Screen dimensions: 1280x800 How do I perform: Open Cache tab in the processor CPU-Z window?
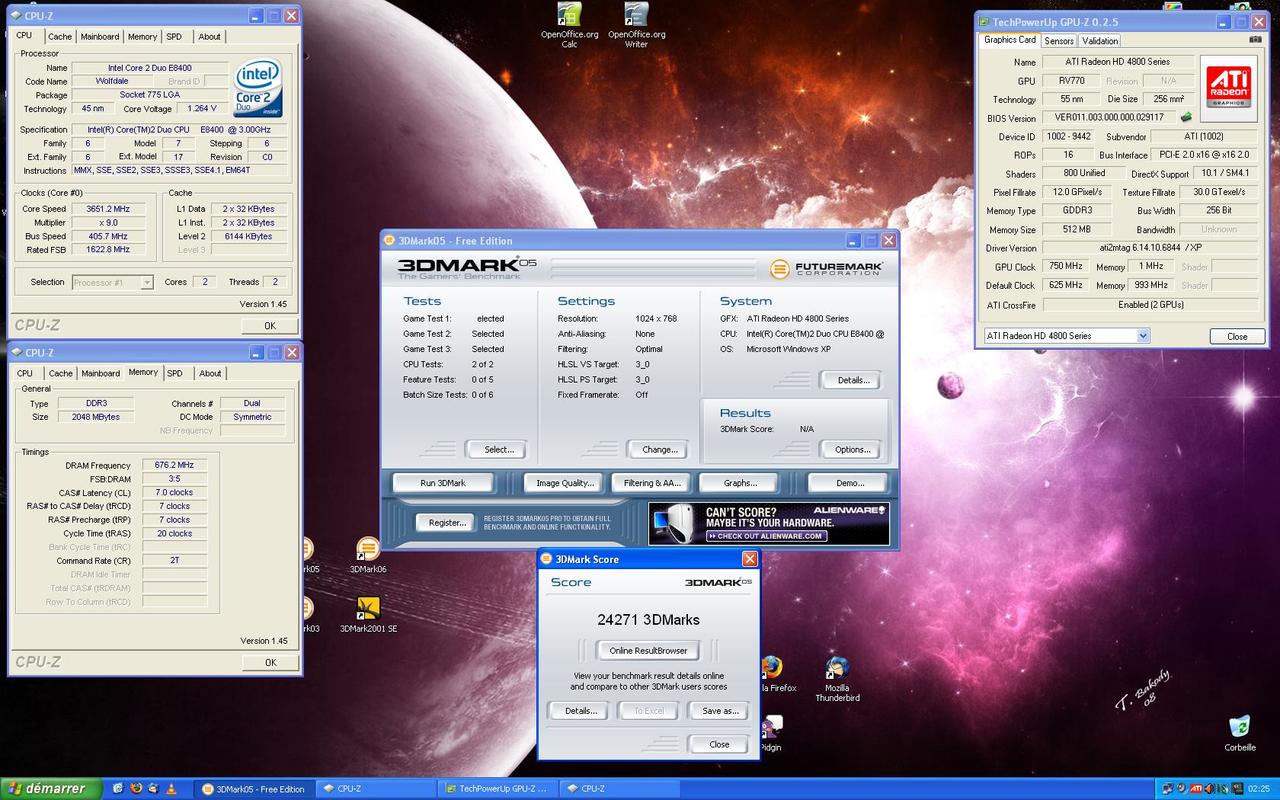point(60,36)
